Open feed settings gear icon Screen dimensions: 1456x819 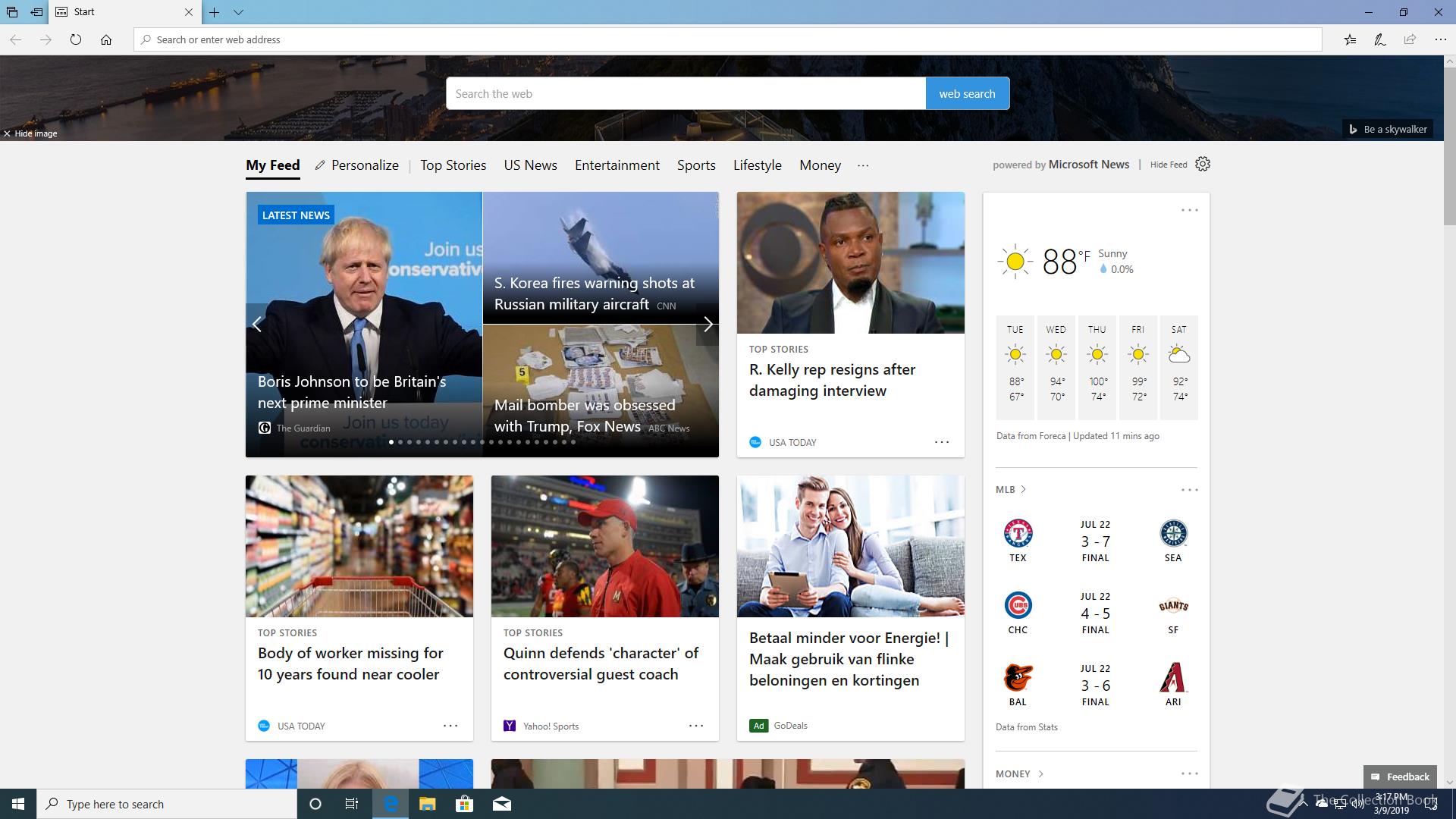[x=1203, y=164]
